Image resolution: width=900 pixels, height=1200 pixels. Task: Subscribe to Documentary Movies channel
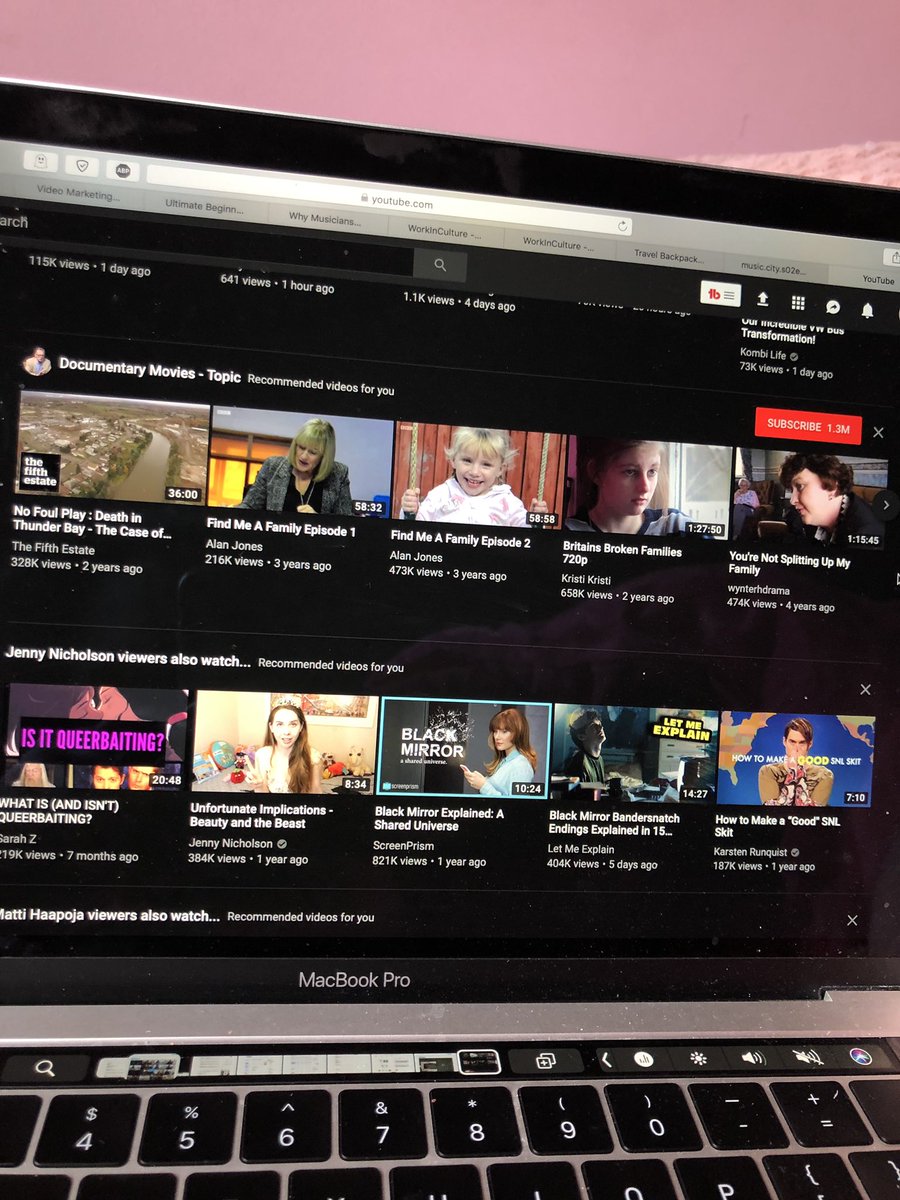click(x=808, y=426)
